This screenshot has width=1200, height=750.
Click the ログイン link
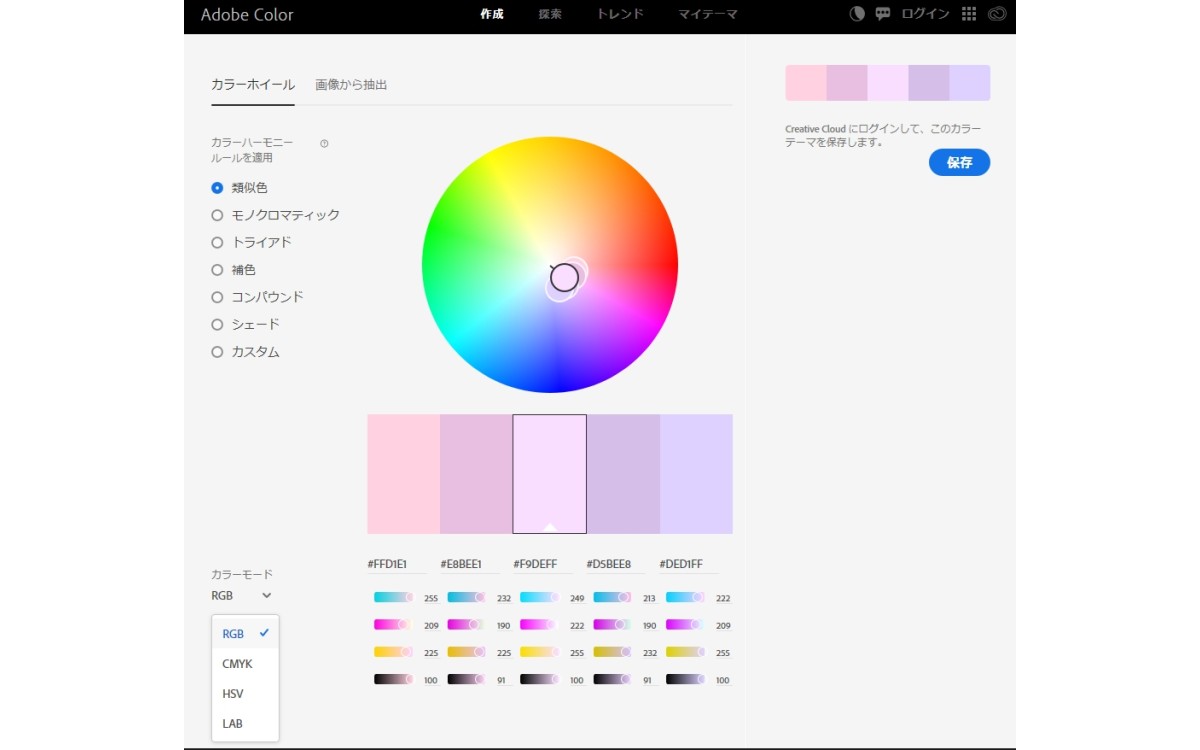point(925,14)
